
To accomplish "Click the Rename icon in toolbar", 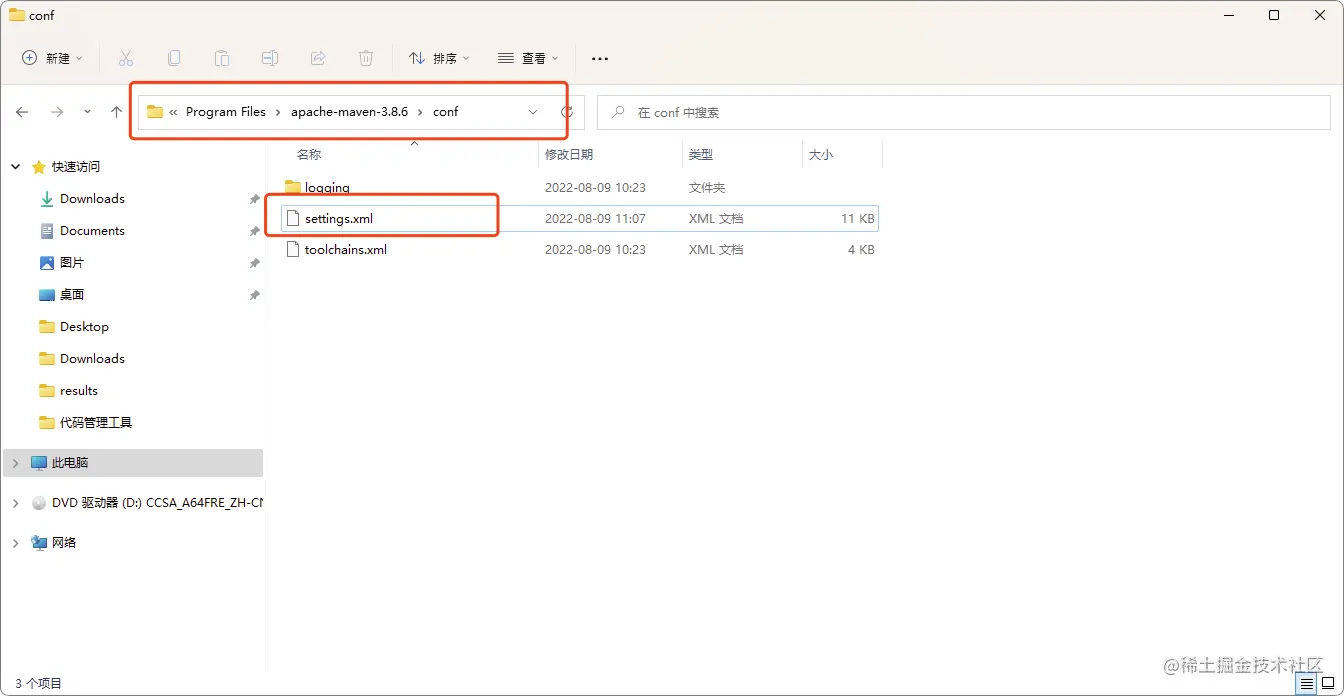I will point(270,58).
